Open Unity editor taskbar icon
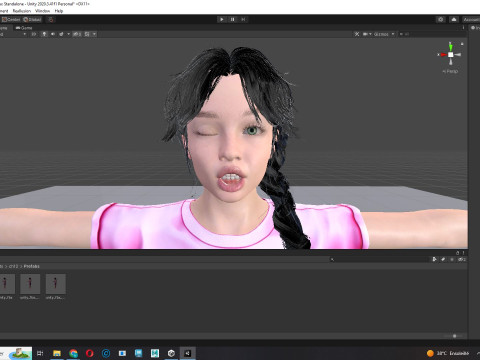 pos(187,353)
